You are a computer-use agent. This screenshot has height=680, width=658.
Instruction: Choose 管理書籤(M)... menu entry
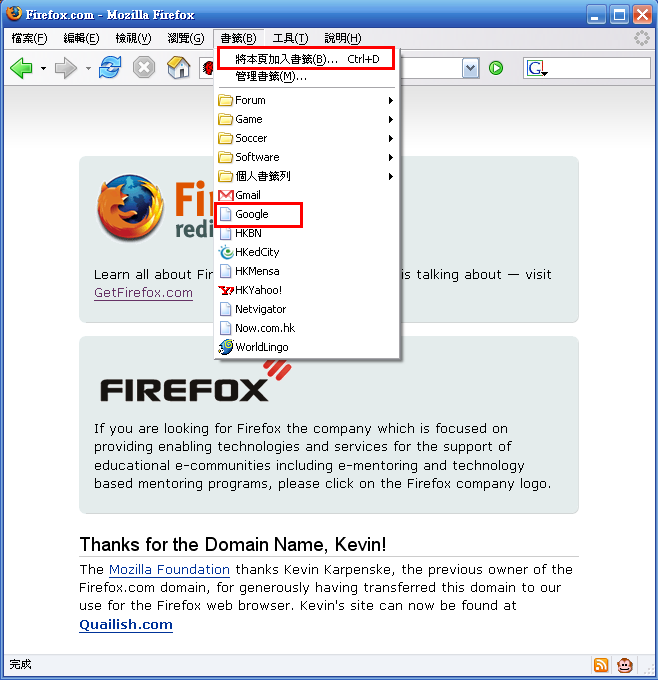coord(307,77)
